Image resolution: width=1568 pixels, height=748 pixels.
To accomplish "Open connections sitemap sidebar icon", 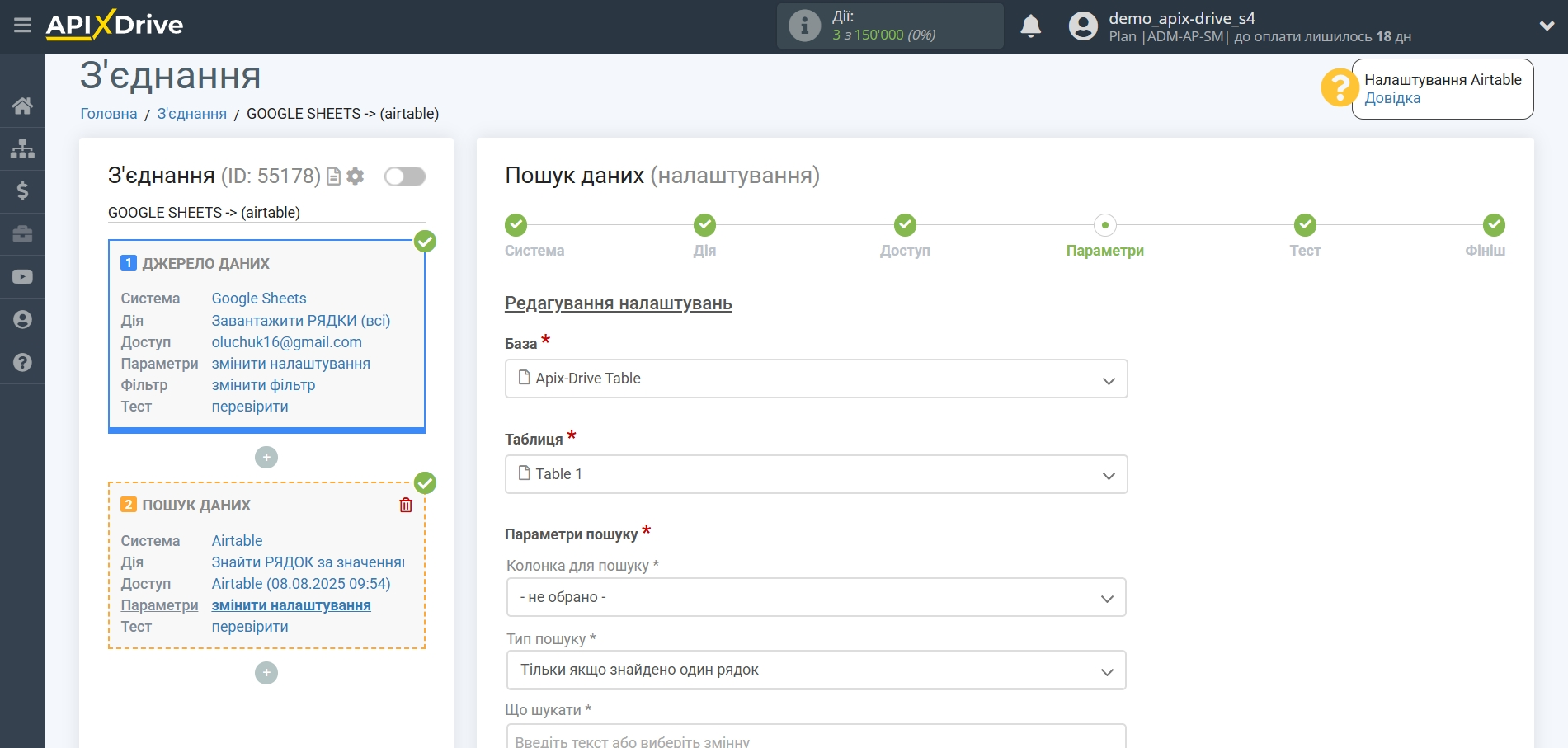I will click(x=22, y=148).
